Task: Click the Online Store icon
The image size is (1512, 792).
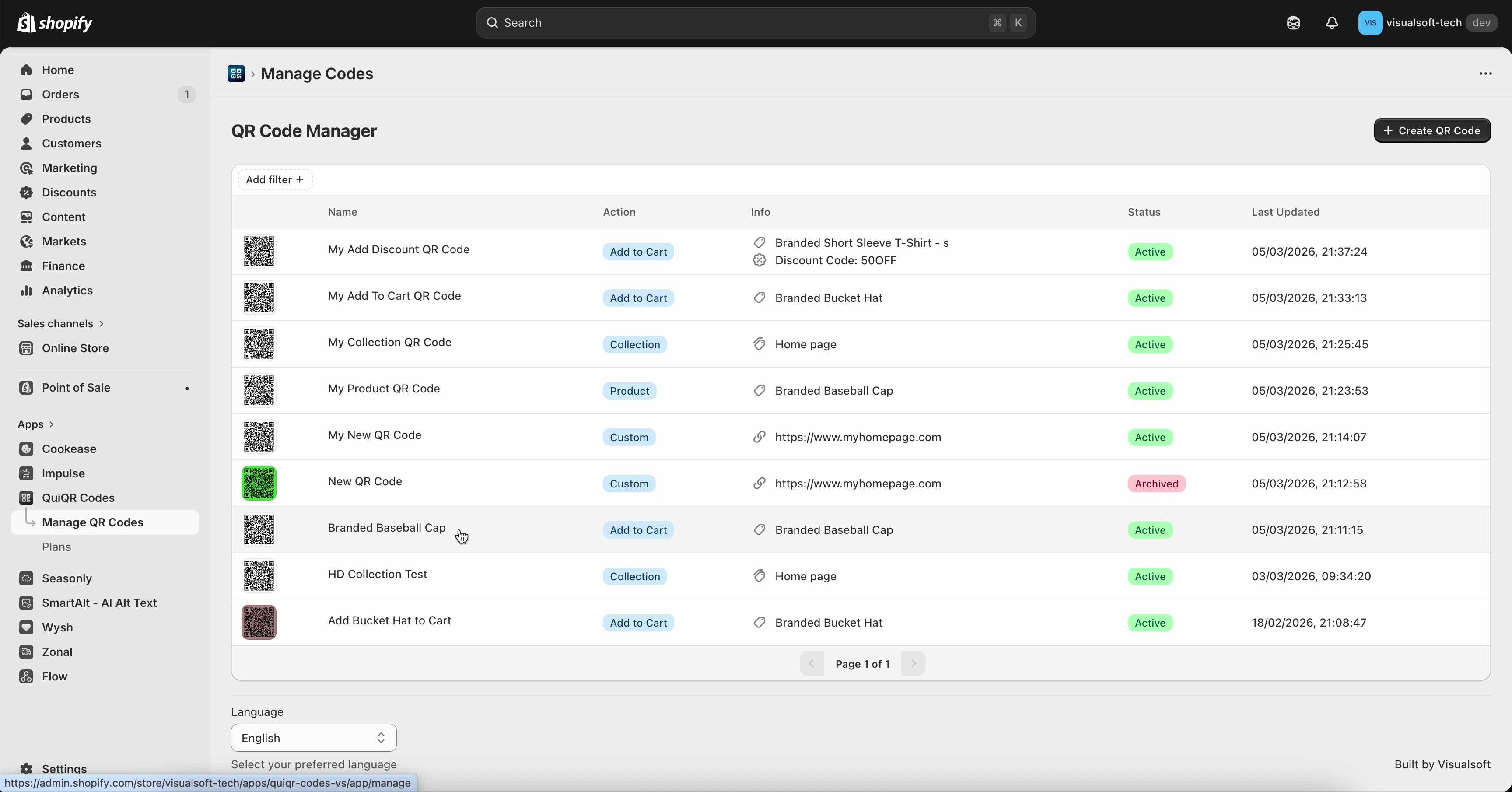Action: pos(26,347)
